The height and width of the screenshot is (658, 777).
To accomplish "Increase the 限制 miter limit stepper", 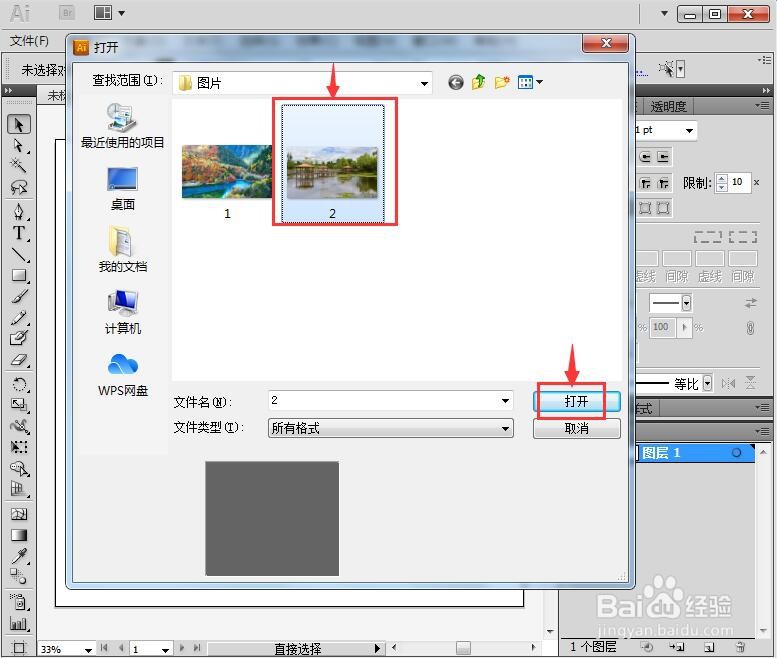I will click(722, 178).
